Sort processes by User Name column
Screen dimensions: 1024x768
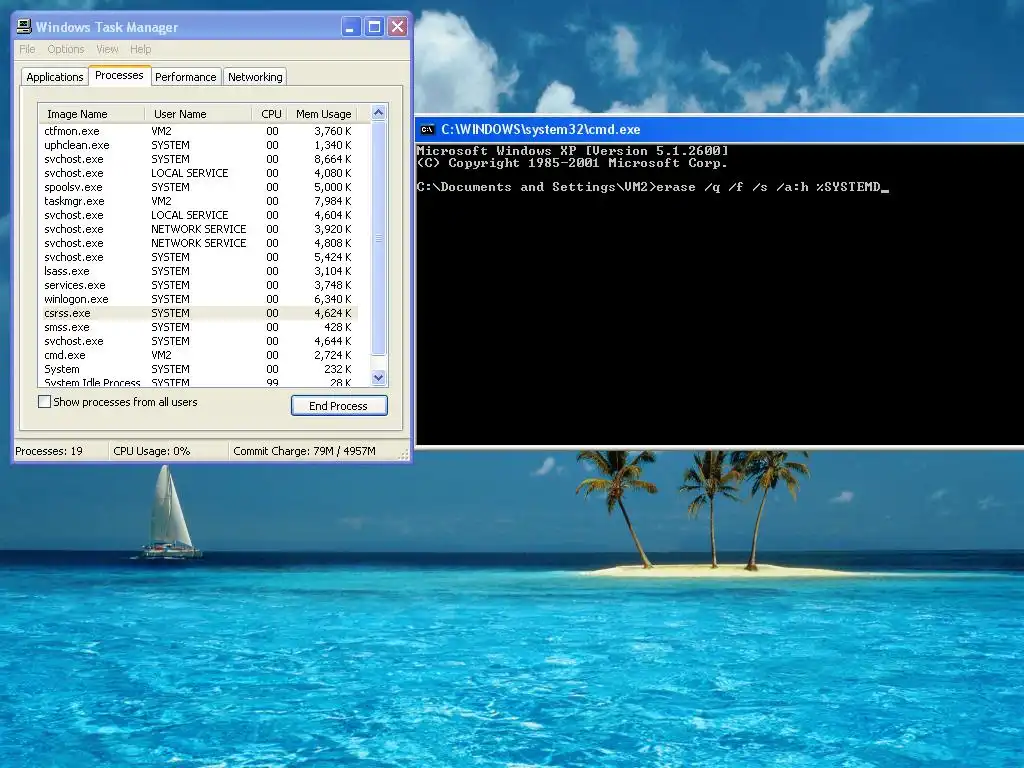coord(198,114)
